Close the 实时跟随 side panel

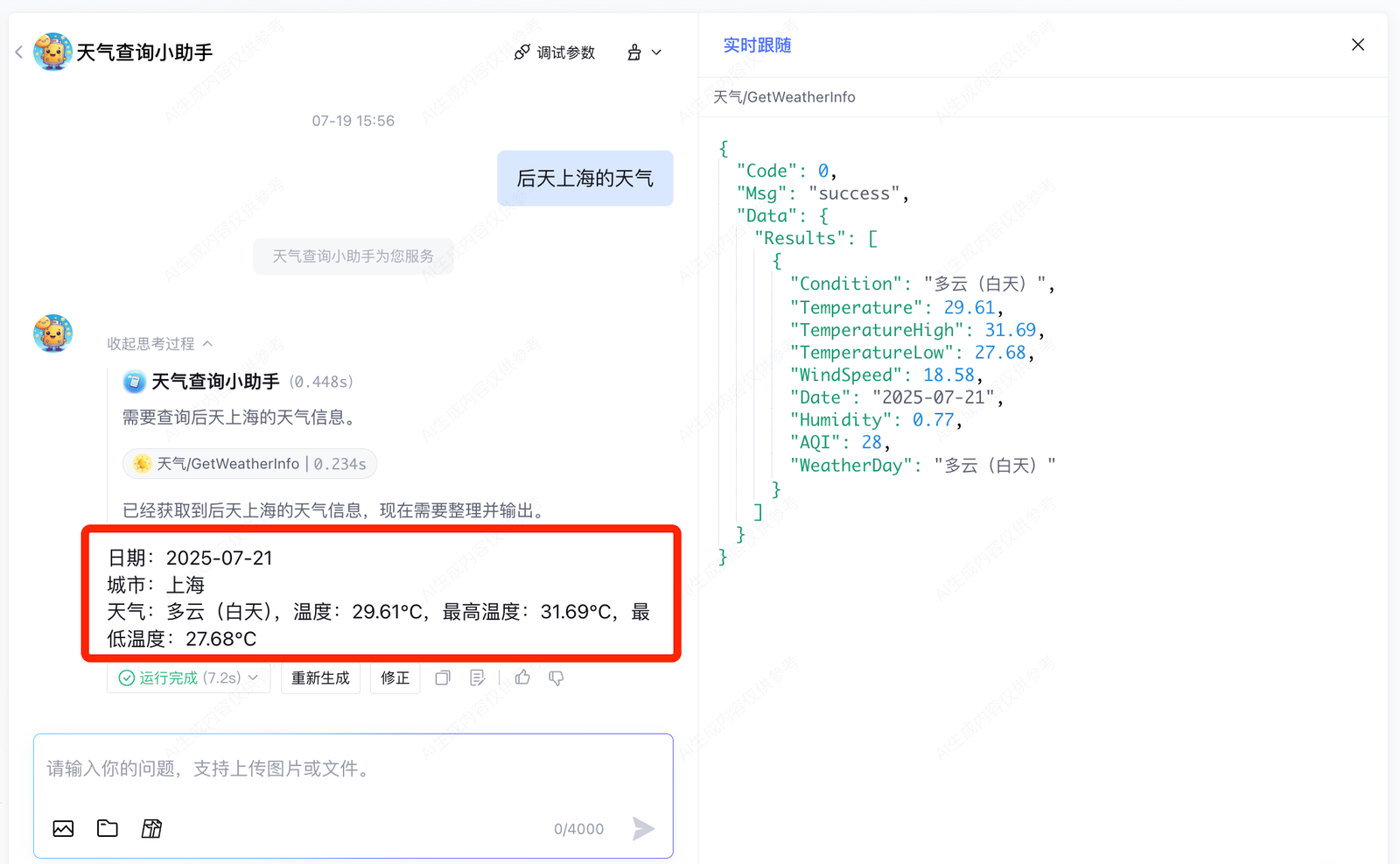click(1357, 45)
